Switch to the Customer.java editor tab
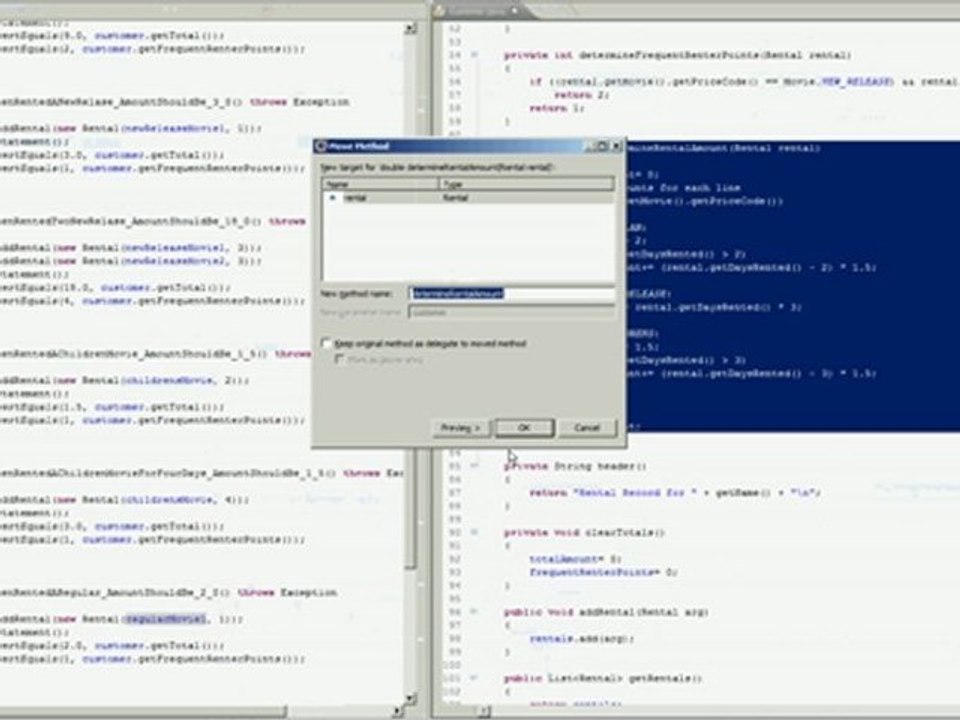This screenshot has width=960, height=720. (x=479, y=10)
